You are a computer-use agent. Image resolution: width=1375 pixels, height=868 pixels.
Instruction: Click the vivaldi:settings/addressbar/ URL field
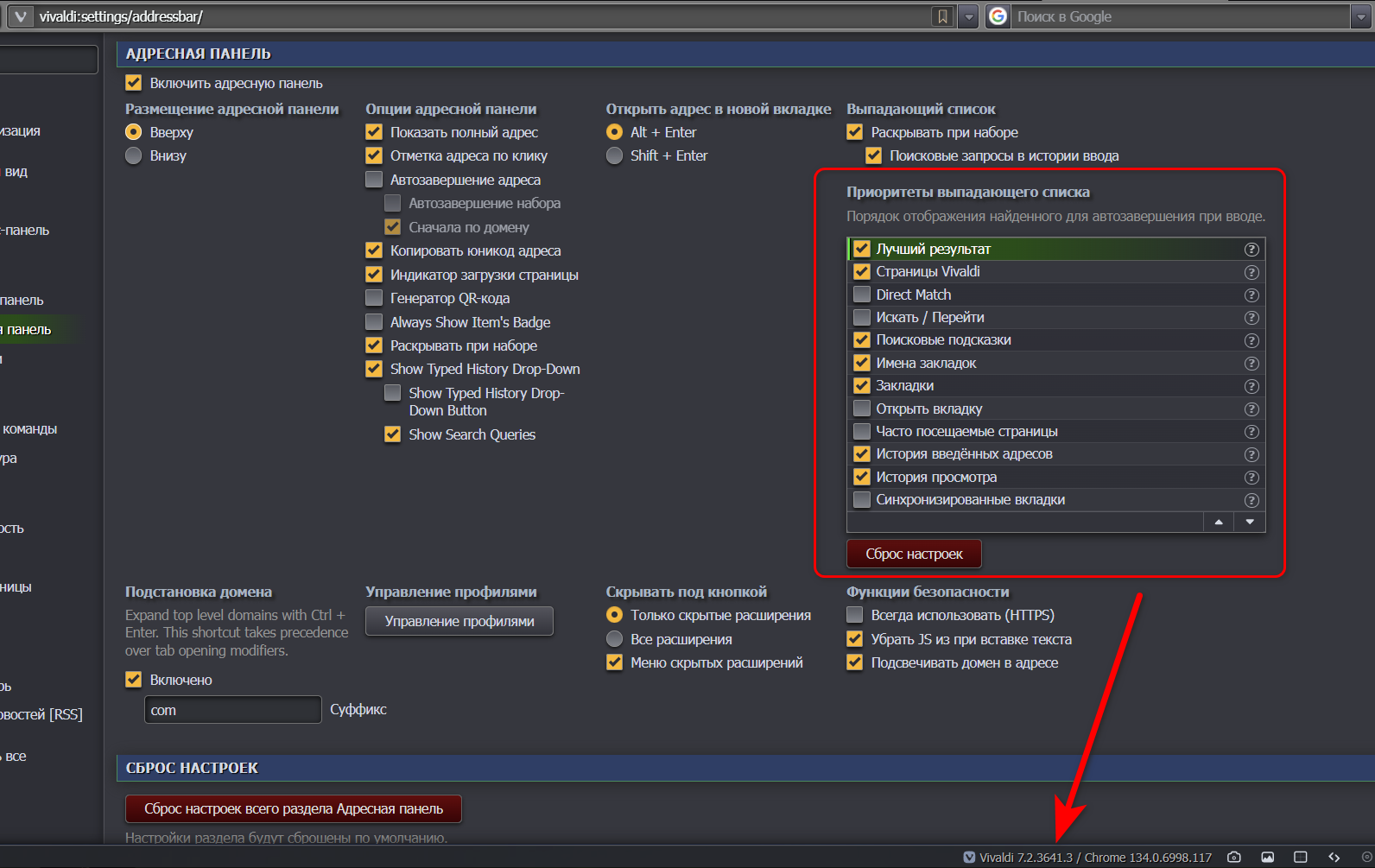484,16
